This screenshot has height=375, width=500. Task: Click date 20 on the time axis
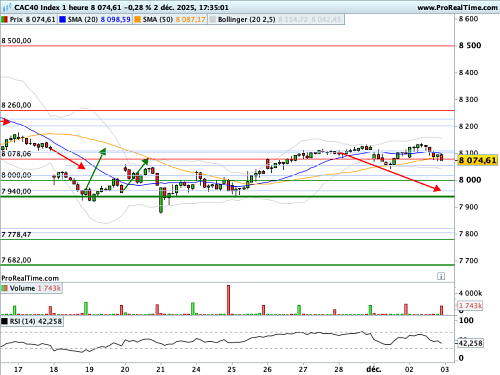point(125,369)
